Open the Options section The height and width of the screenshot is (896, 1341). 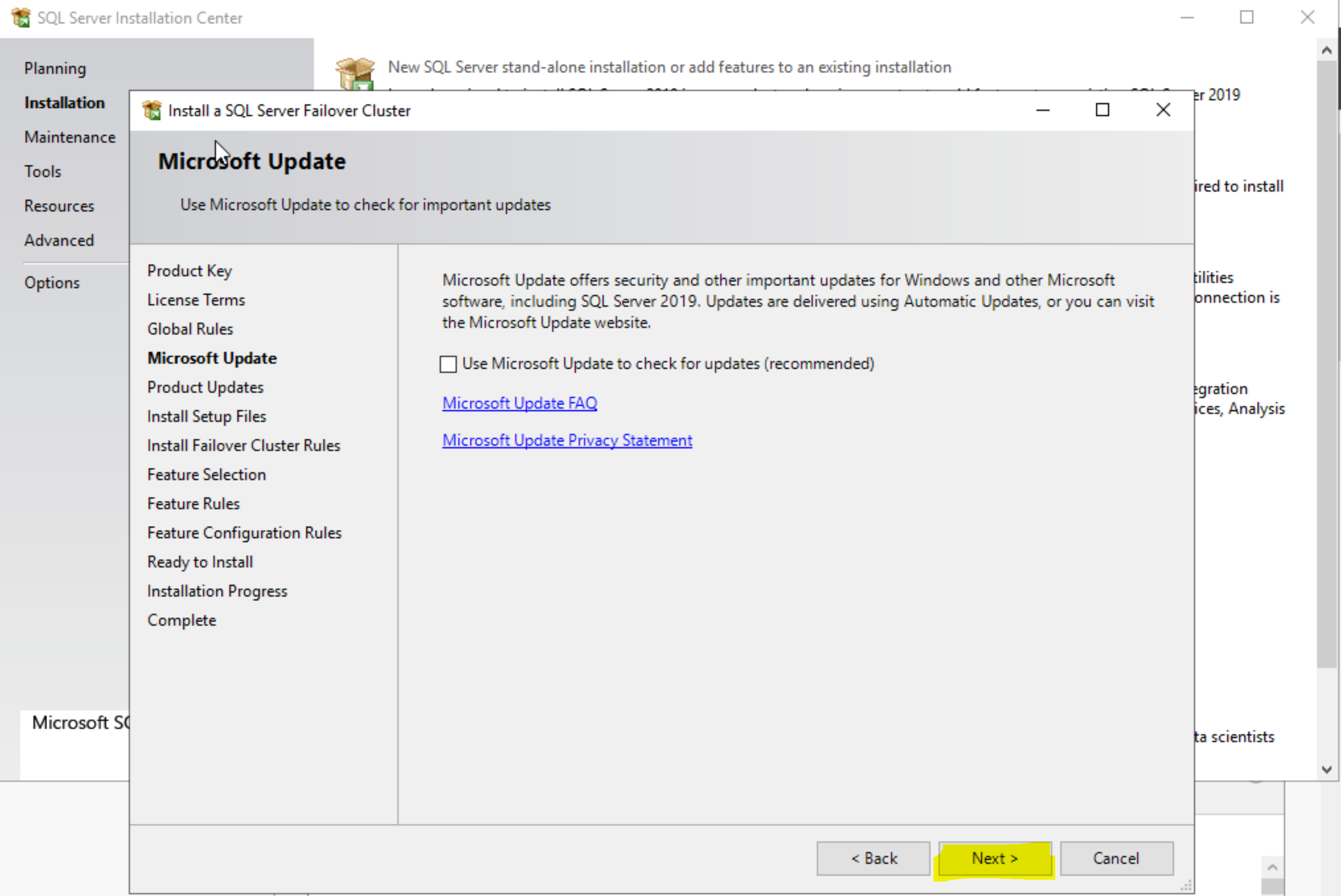click(x=51, y=283)
